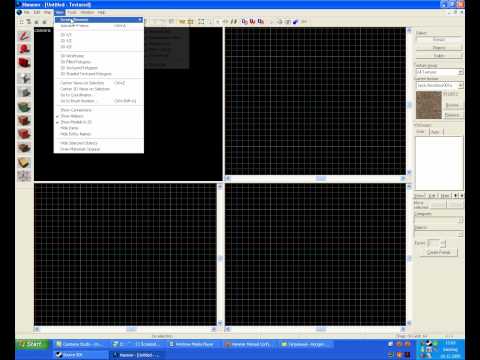Select the Camera tool in left toolbar
Viewport: 480px width, 360px height.
pos(24,63)
